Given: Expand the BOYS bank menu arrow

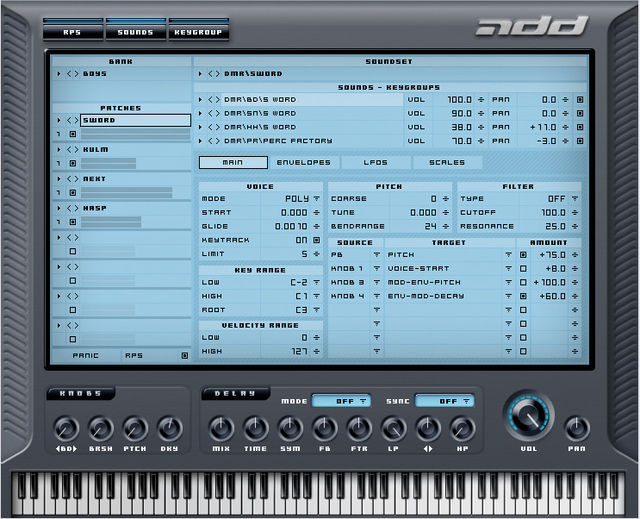Looking at the screenshot, I should 59,74.
